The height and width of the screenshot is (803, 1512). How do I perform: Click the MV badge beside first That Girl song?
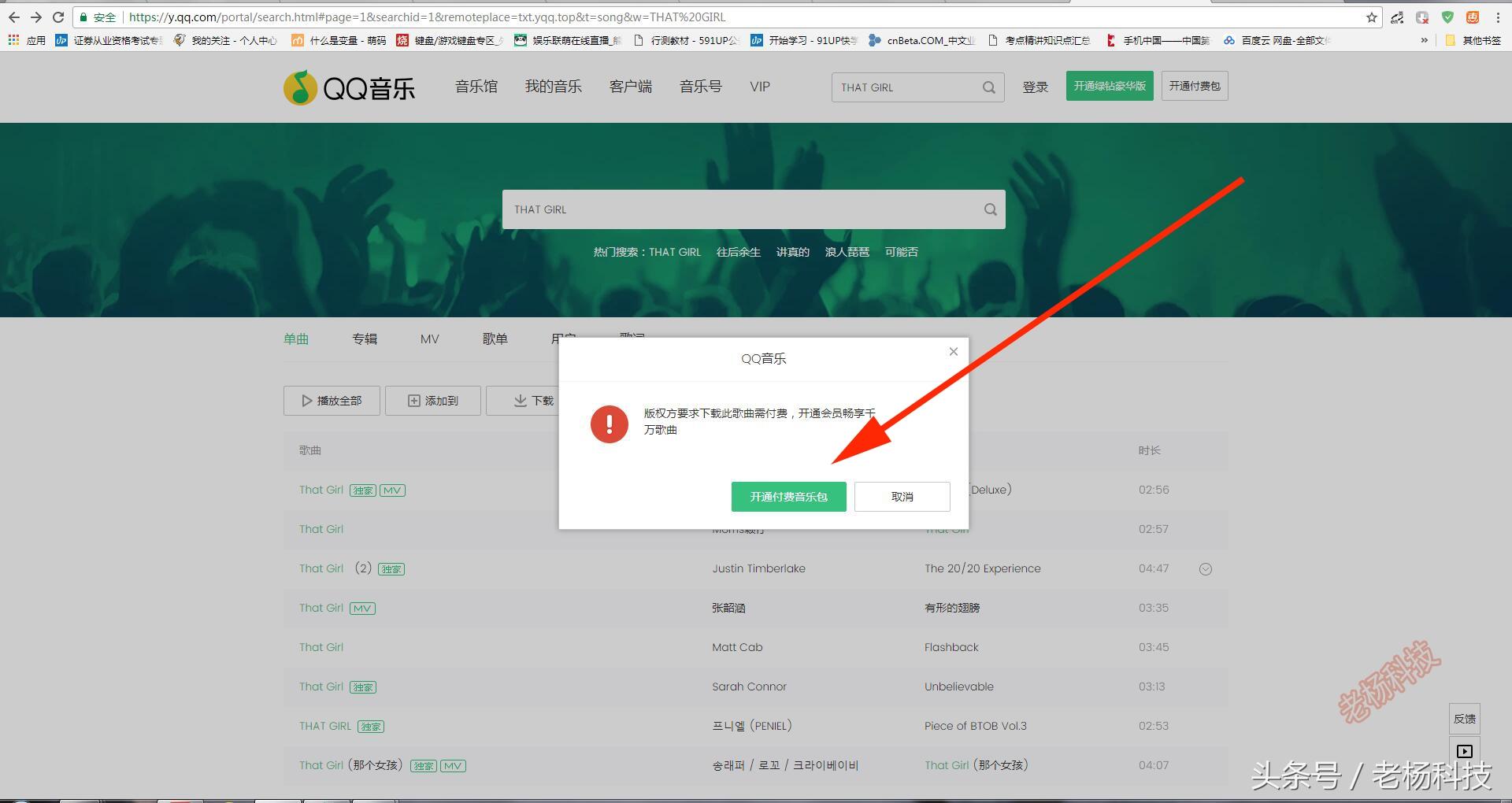click(x=392, y=490)
